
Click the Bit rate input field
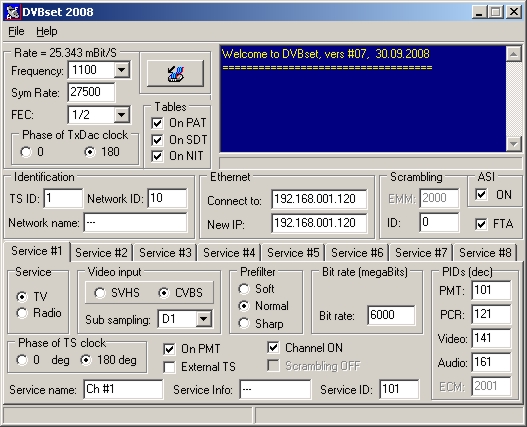click(x=391, y=315)
